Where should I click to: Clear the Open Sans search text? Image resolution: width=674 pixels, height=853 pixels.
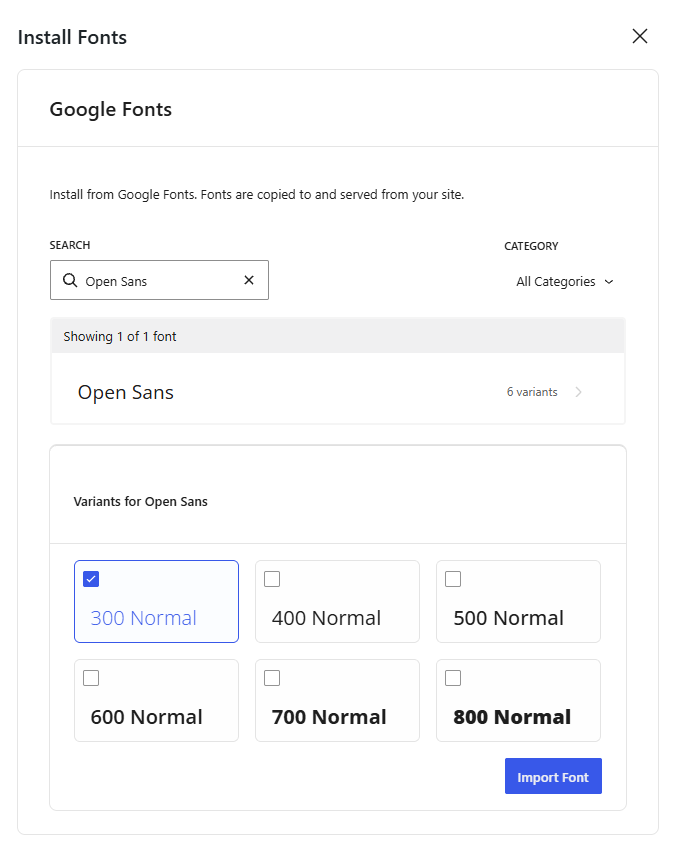pyautogui.click(x=249, y=280)
